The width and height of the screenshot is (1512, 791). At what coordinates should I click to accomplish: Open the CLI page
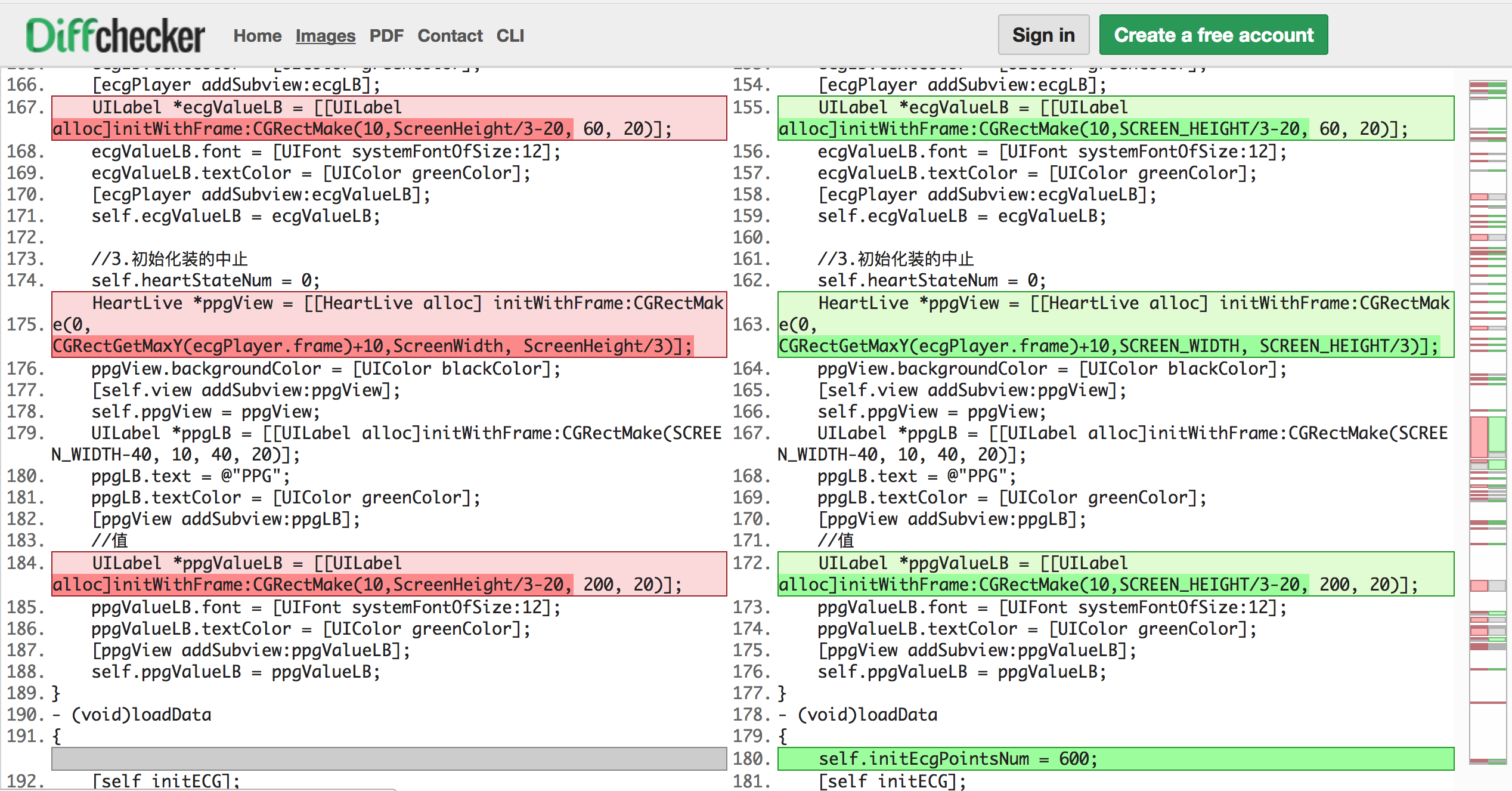point(510,36)
